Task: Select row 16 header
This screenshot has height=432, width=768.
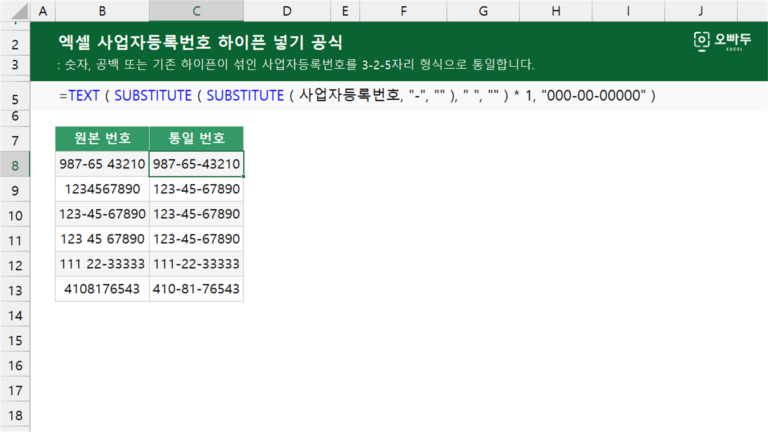Action: click(x=15, y=365)
